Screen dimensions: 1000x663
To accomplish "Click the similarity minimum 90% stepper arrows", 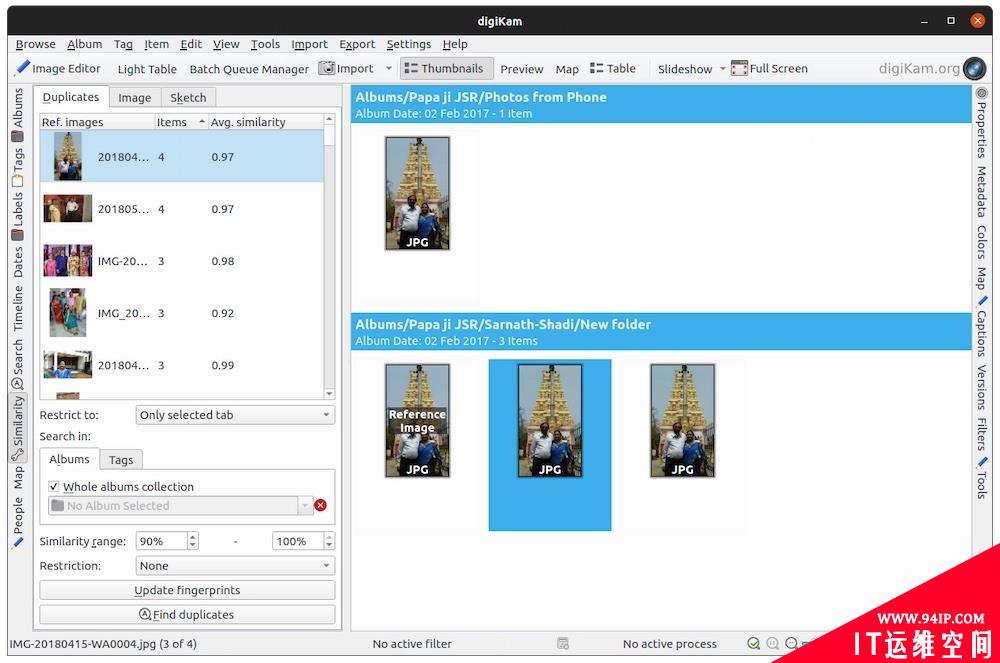I will [x=193, y=541].
